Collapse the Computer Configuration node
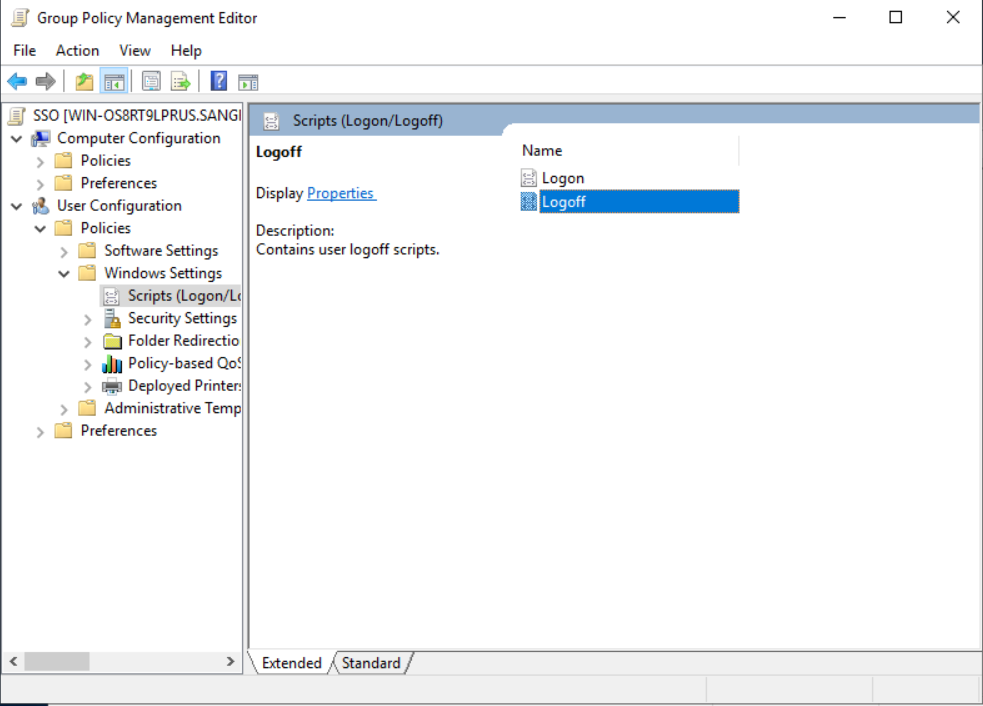The height and width of the screenshot is (706, 983). 16,139
